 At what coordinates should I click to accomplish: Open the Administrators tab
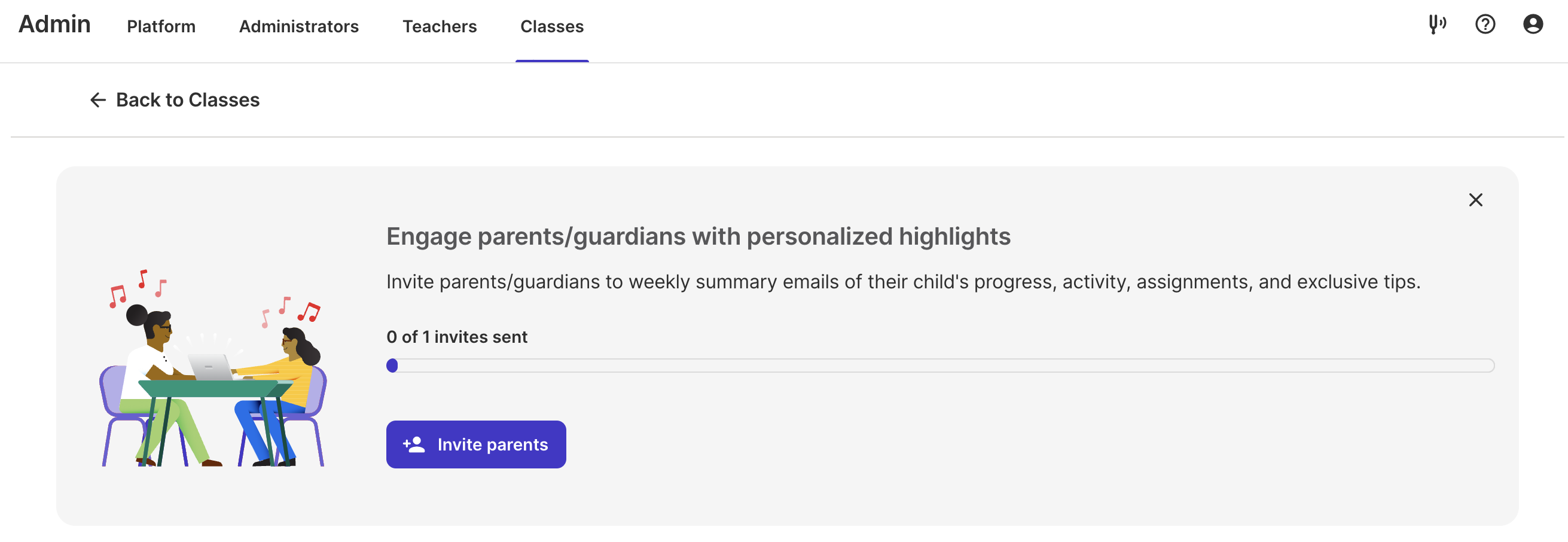click(x=299, y=26)
